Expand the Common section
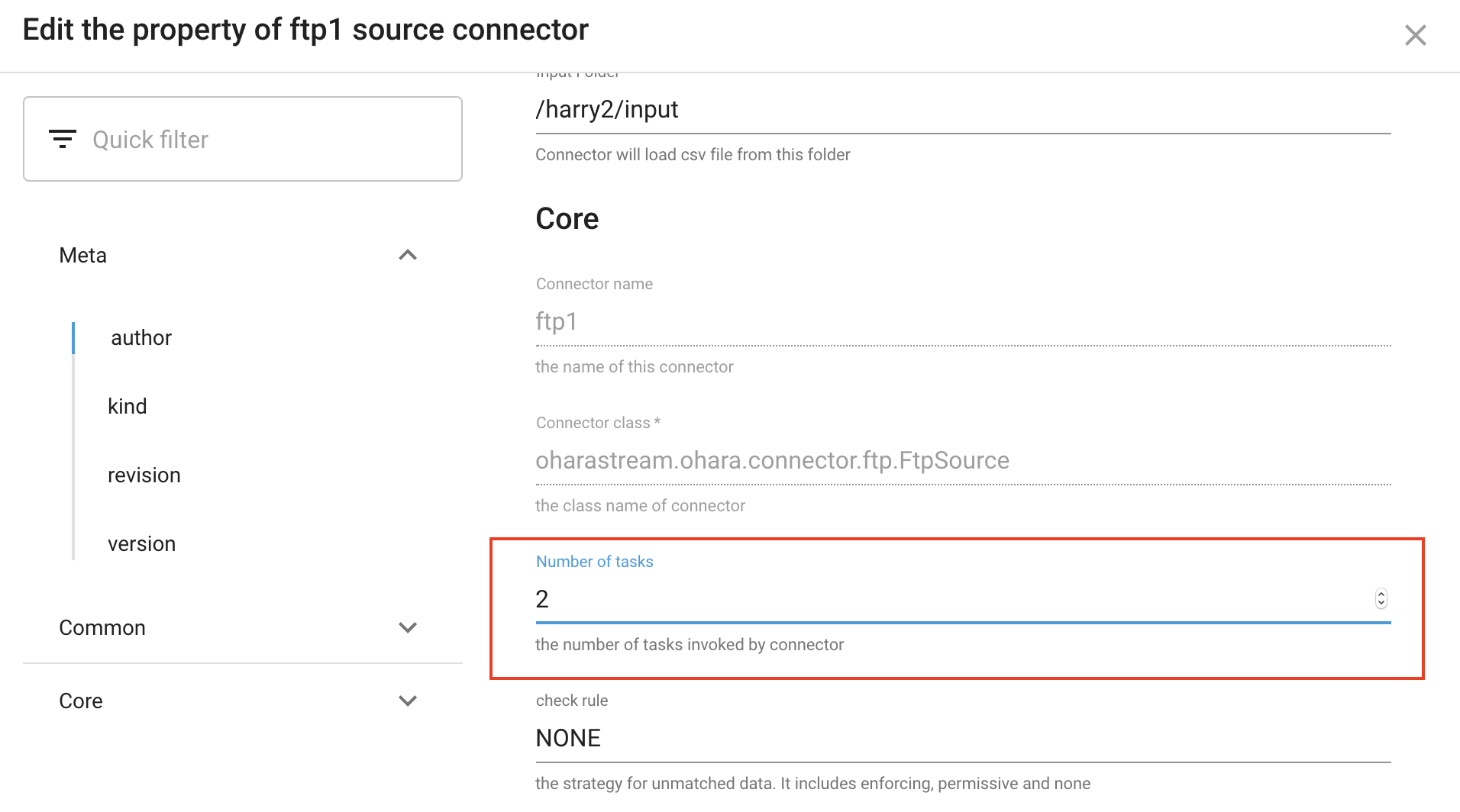This screenshot has width=1460, height=812. [x=408, y=627]
